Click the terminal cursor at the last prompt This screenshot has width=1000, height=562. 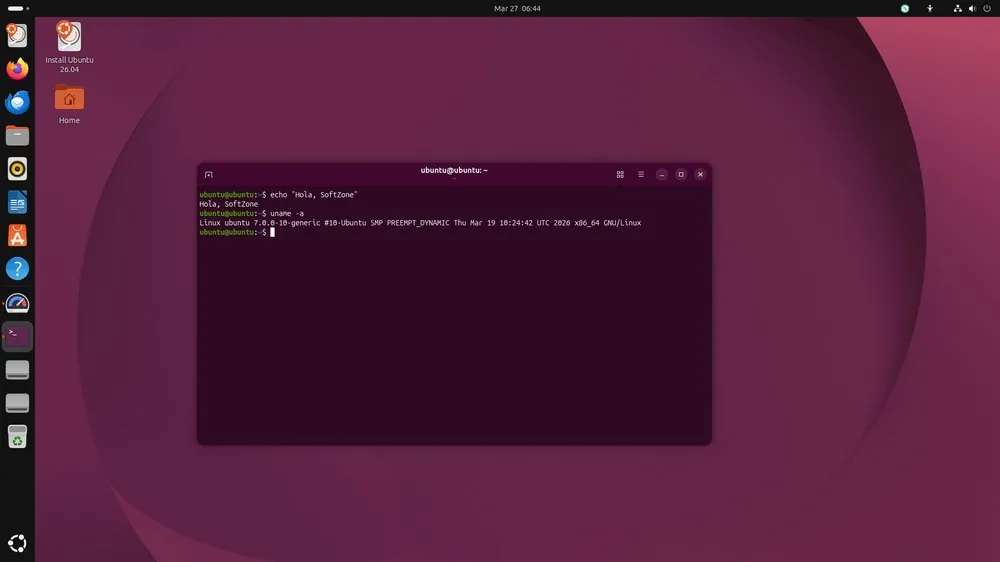point(272,233)
